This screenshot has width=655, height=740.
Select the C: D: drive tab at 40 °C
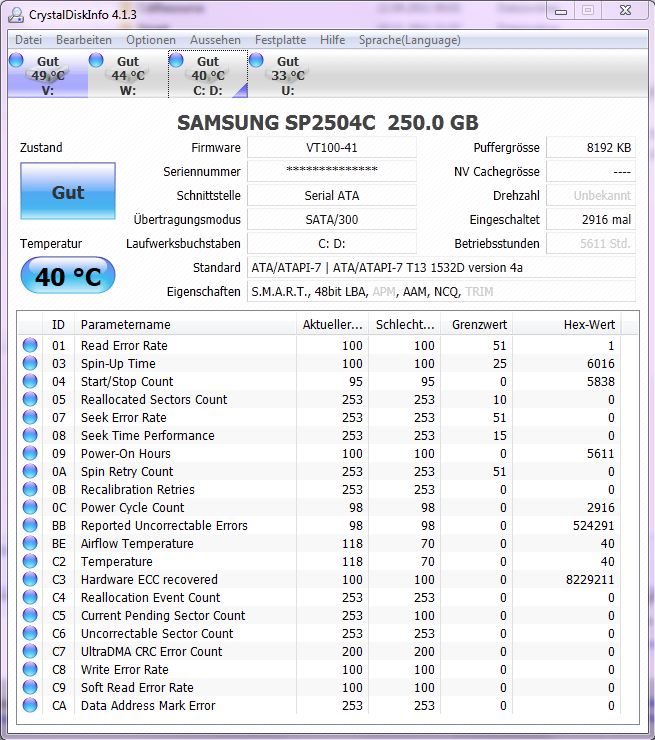[x=208, y=75]
